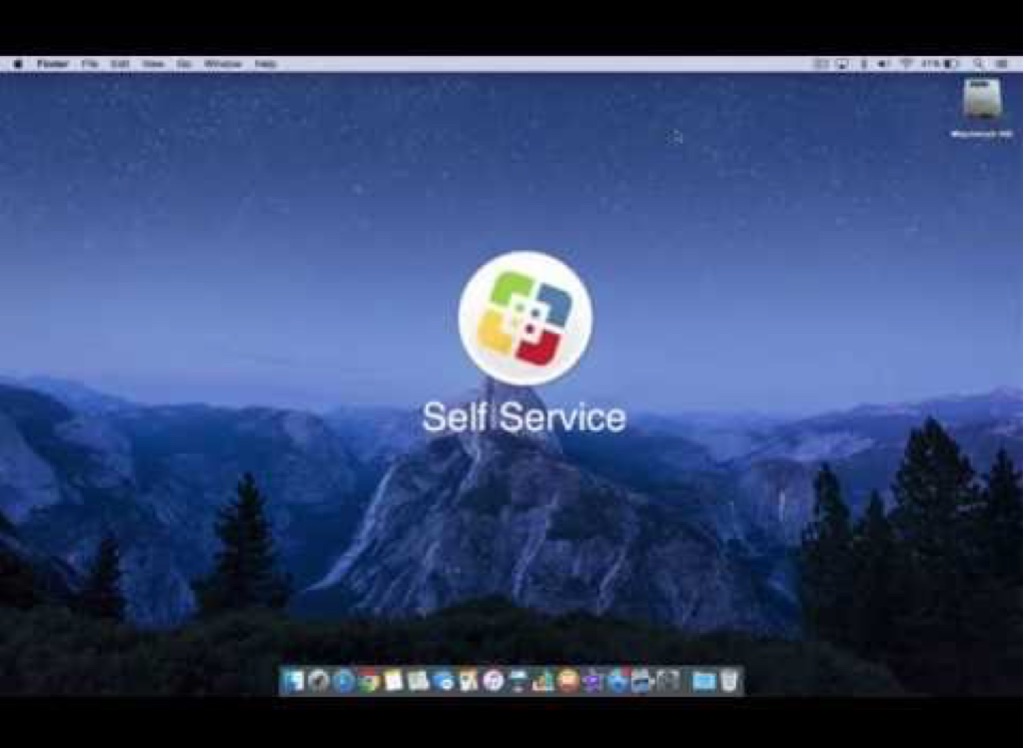The width and height of the screenshot is (1024, 748).
Task: Open the AirPlay display menu
Action: point(842,64)
